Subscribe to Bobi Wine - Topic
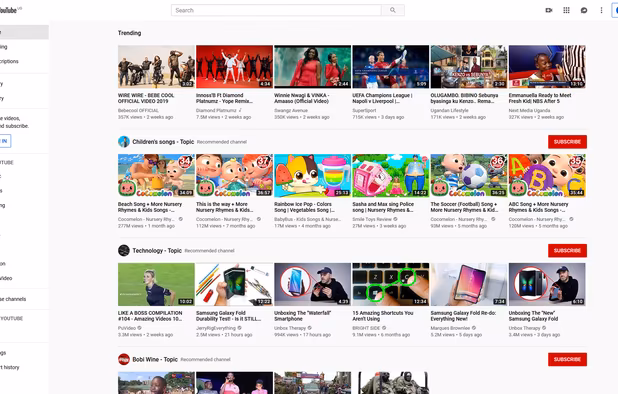 567,359
